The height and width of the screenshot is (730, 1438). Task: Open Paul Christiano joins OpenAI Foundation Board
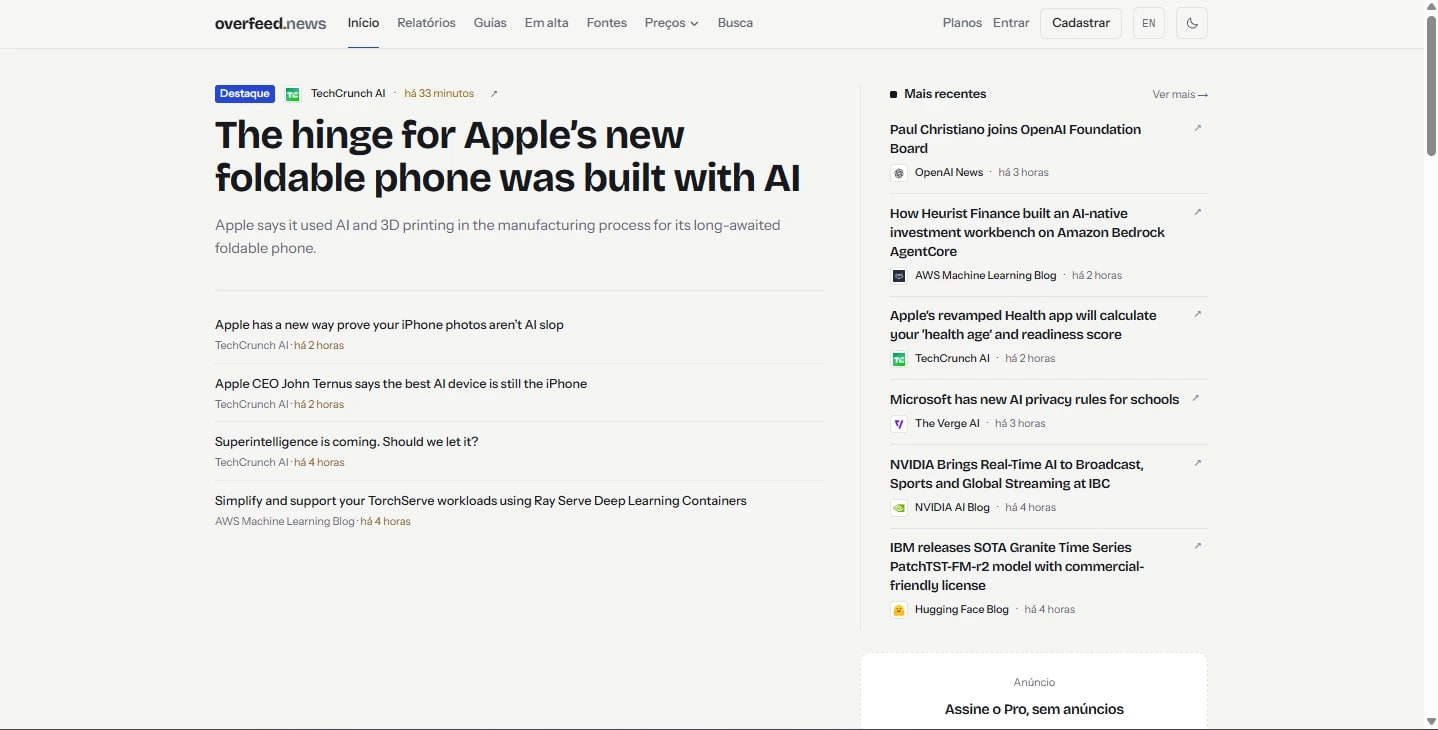[x=1015, y=139]
